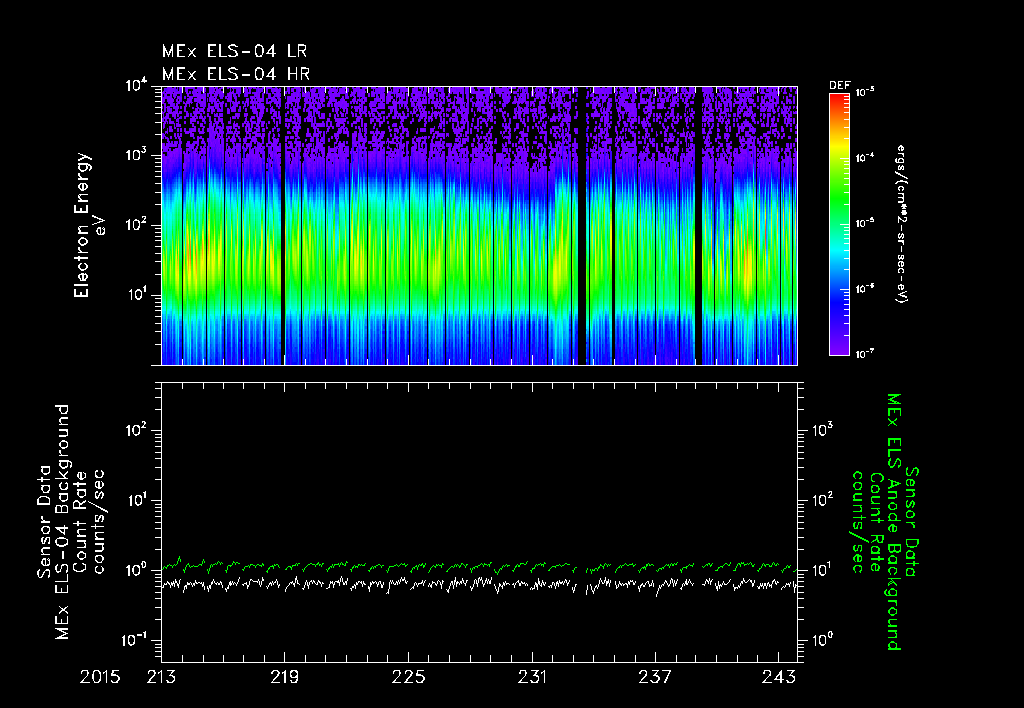Click the red top end of color bar
This screenshot has width=1024, height=708.
tap(839, 98)
